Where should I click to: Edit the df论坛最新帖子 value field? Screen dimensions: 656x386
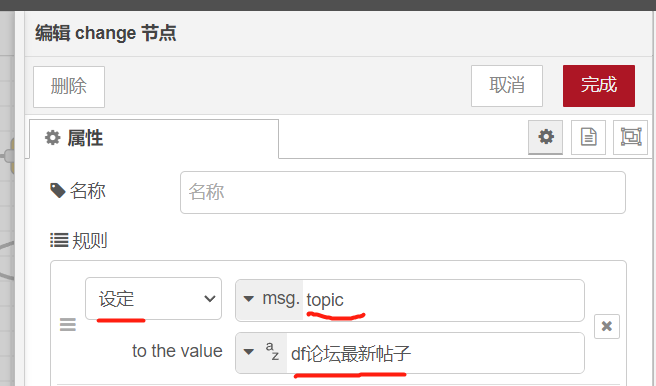pyautogui.click(x=435, y=353)
